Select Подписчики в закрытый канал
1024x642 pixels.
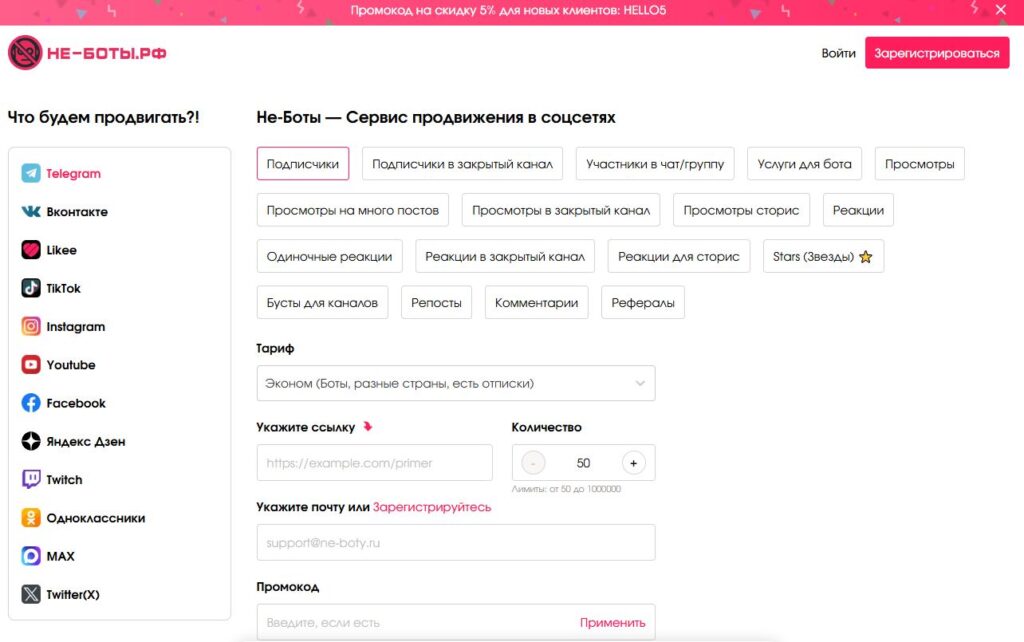462,164
